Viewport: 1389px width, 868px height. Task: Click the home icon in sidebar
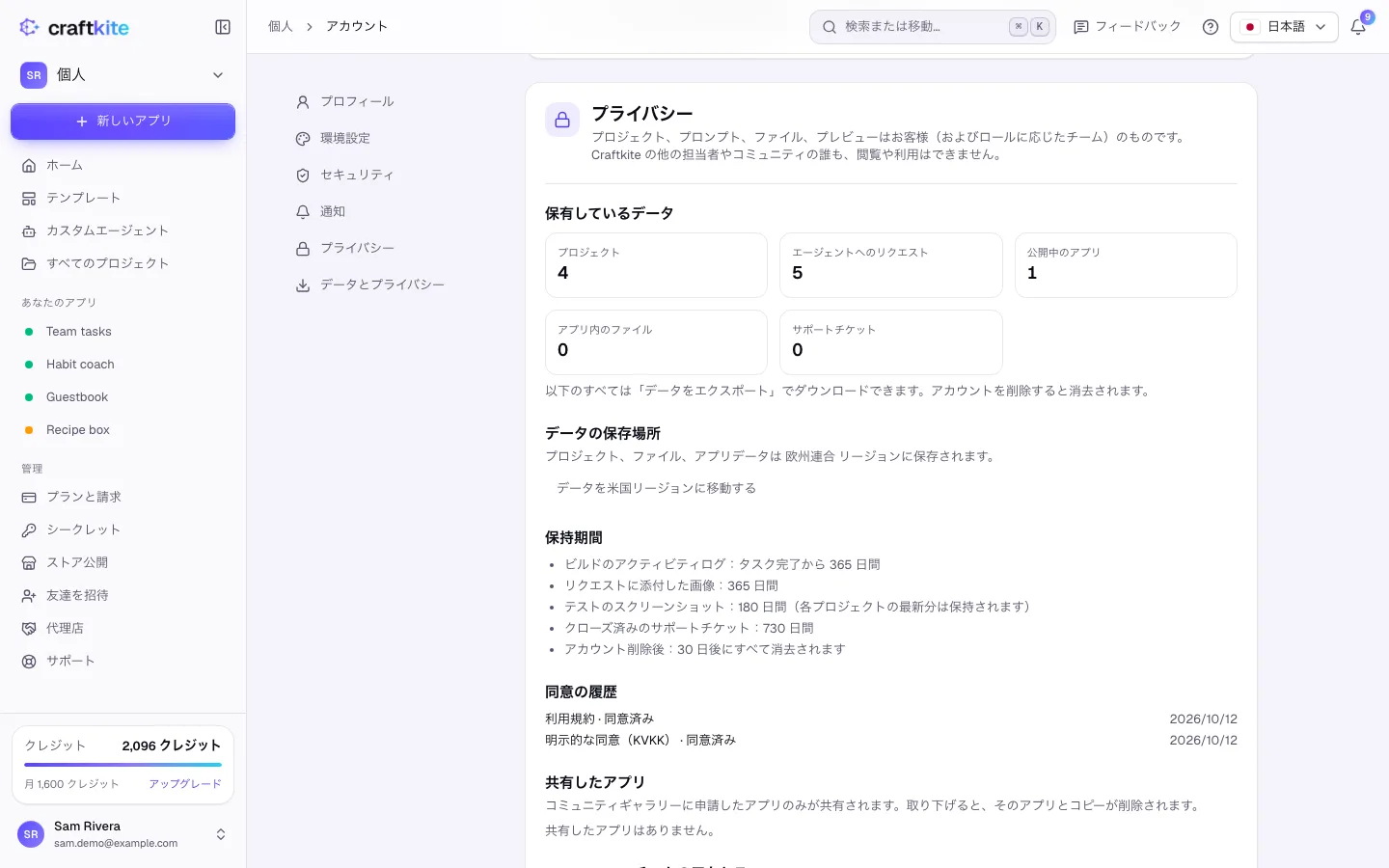coord(29,166)
